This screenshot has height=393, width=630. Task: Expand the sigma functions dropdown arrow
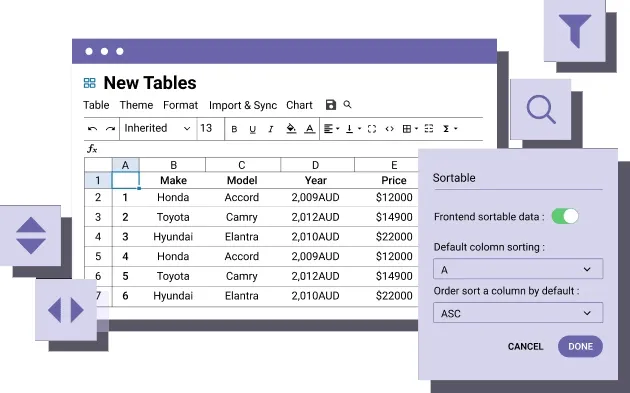click(456, 129)
